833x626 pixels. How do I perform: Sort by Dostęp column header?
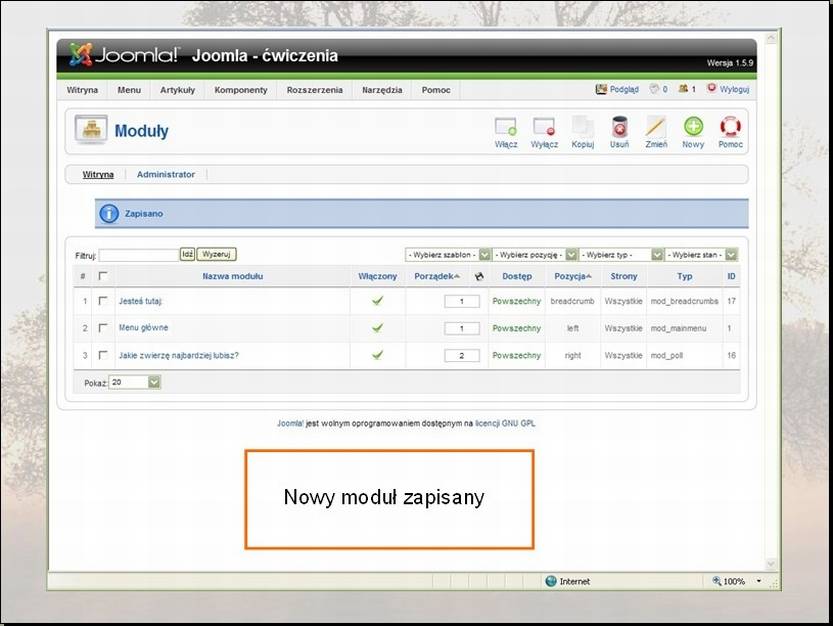[x=517, y=276]
